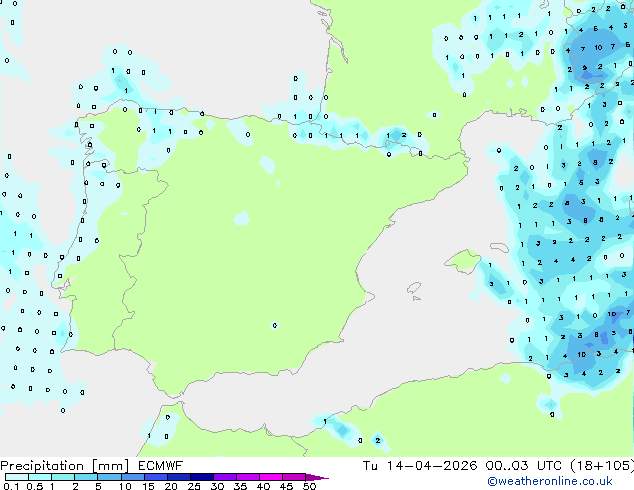Click the 0.1–0.5 mm palest legend swatch

tap(17, 477)
